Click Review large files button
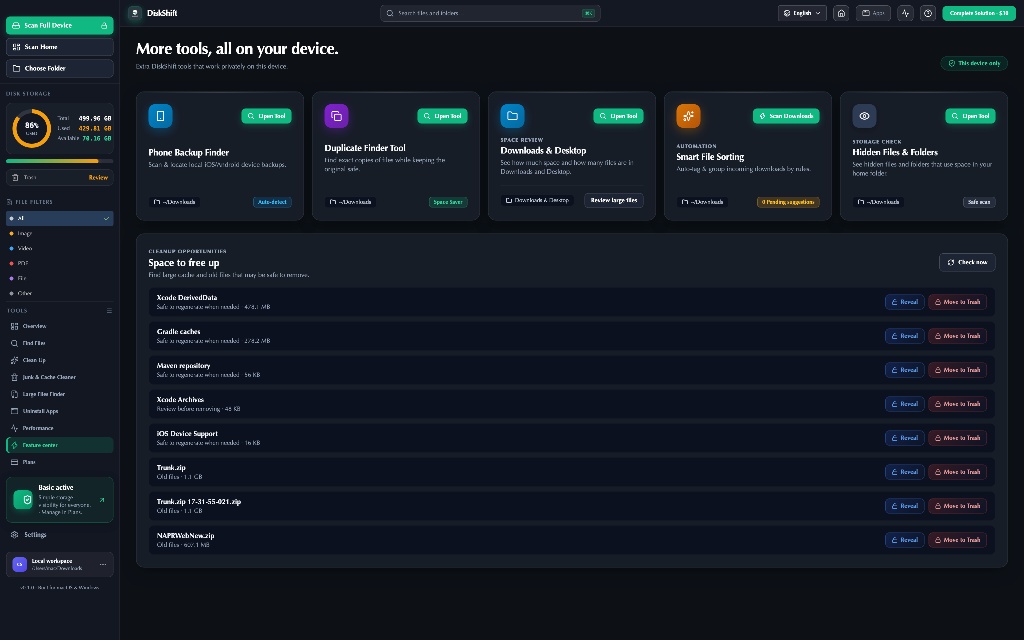The image size is (1024, 640). 614,200
